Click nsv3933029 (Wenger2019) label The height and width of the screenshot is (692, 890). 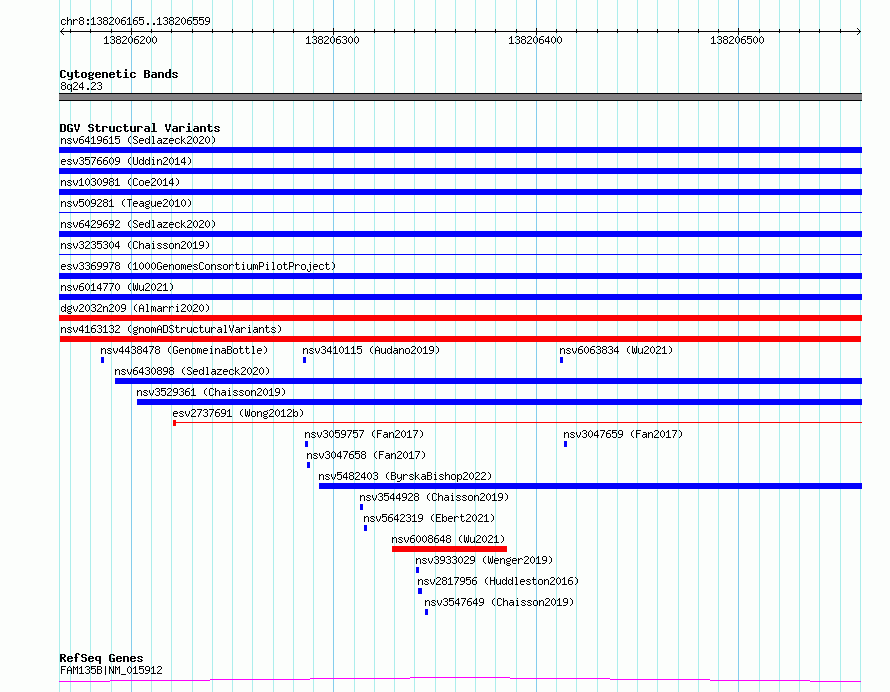point(484,560)
